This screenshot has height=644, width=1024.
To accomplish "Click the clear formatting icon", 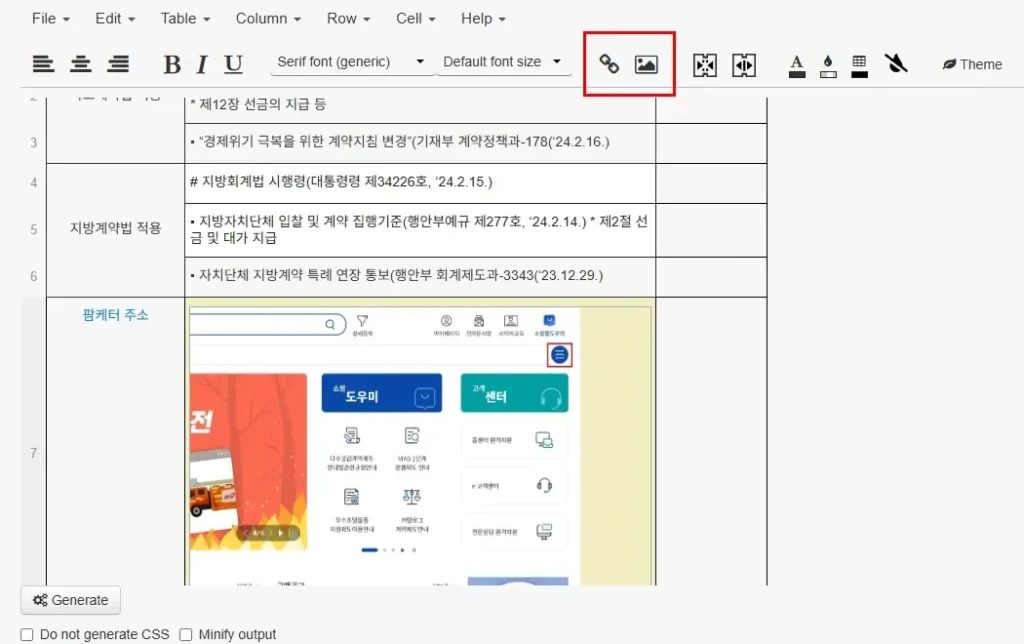I will tap(896, 64).
